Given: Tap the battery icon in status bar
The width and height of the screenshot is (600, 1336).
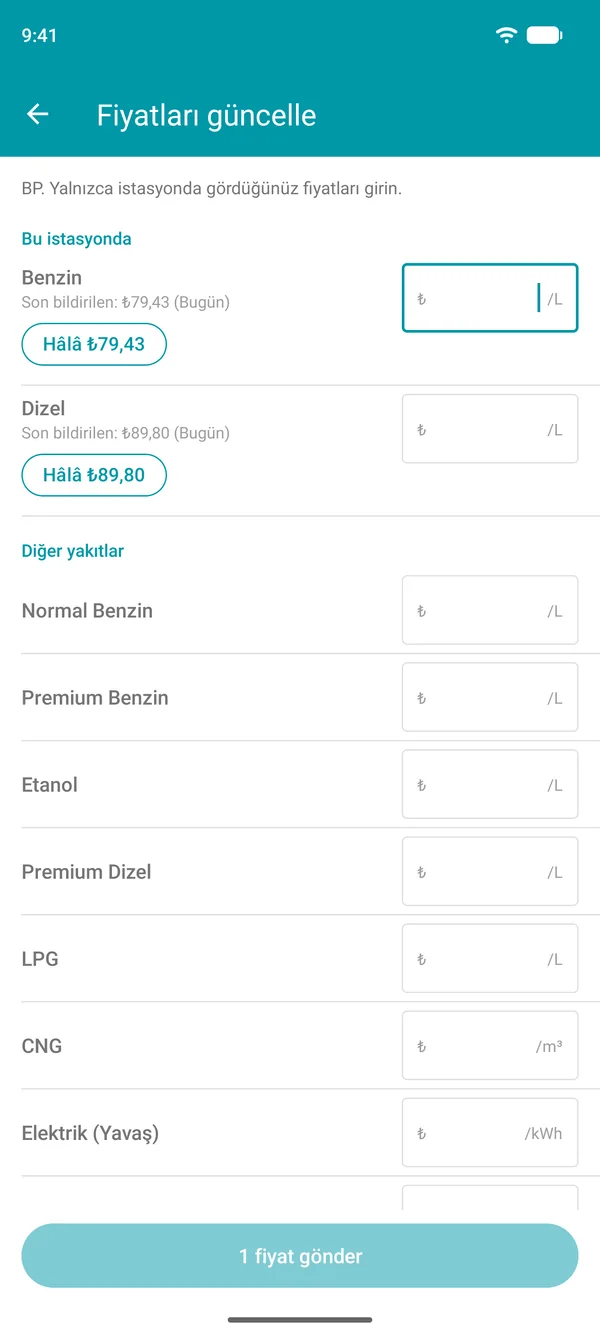Looking at the screenshot, I should tap(544, 35).
